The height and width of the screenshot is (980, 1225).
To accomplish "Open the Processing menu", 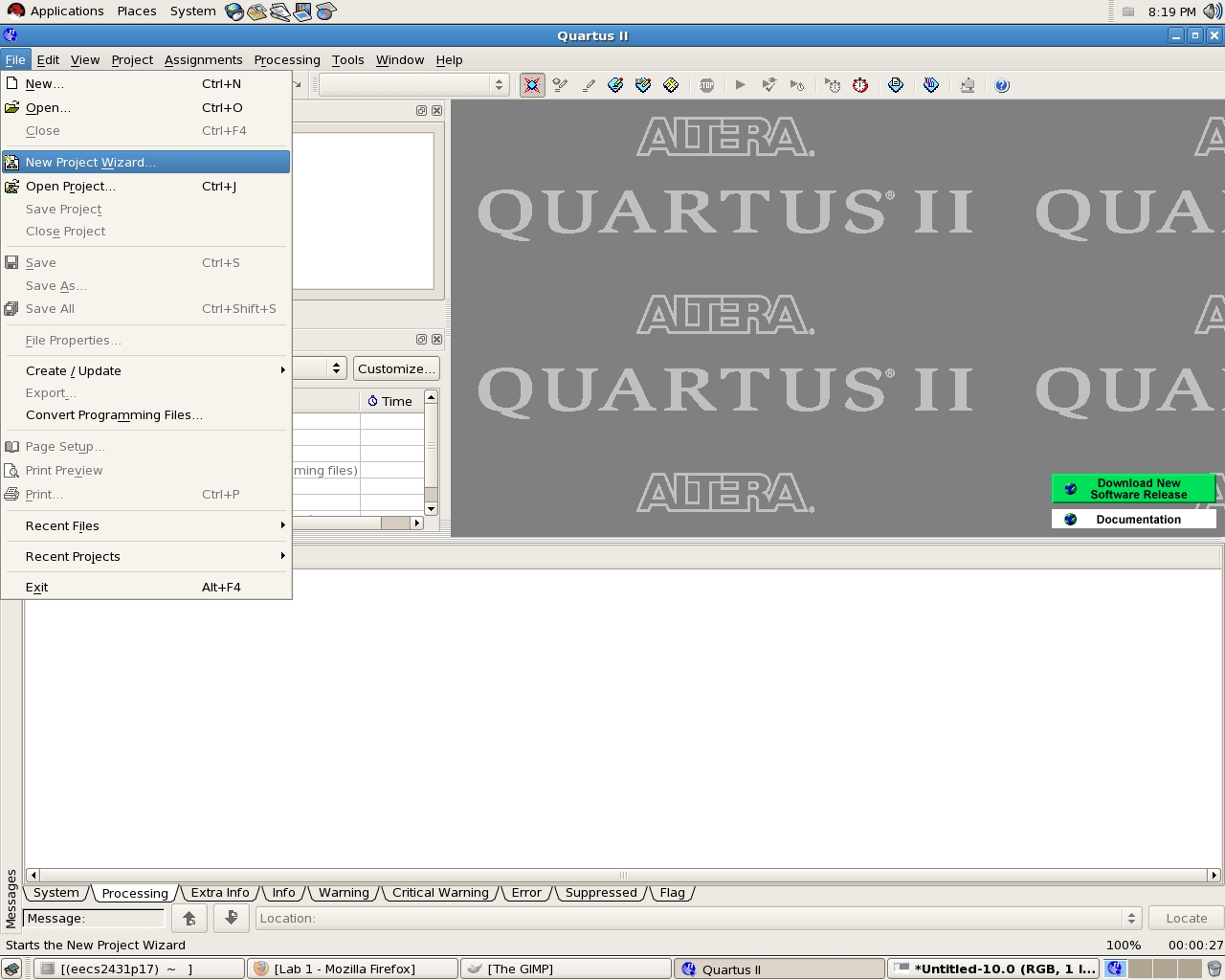I will click(287, 59).
